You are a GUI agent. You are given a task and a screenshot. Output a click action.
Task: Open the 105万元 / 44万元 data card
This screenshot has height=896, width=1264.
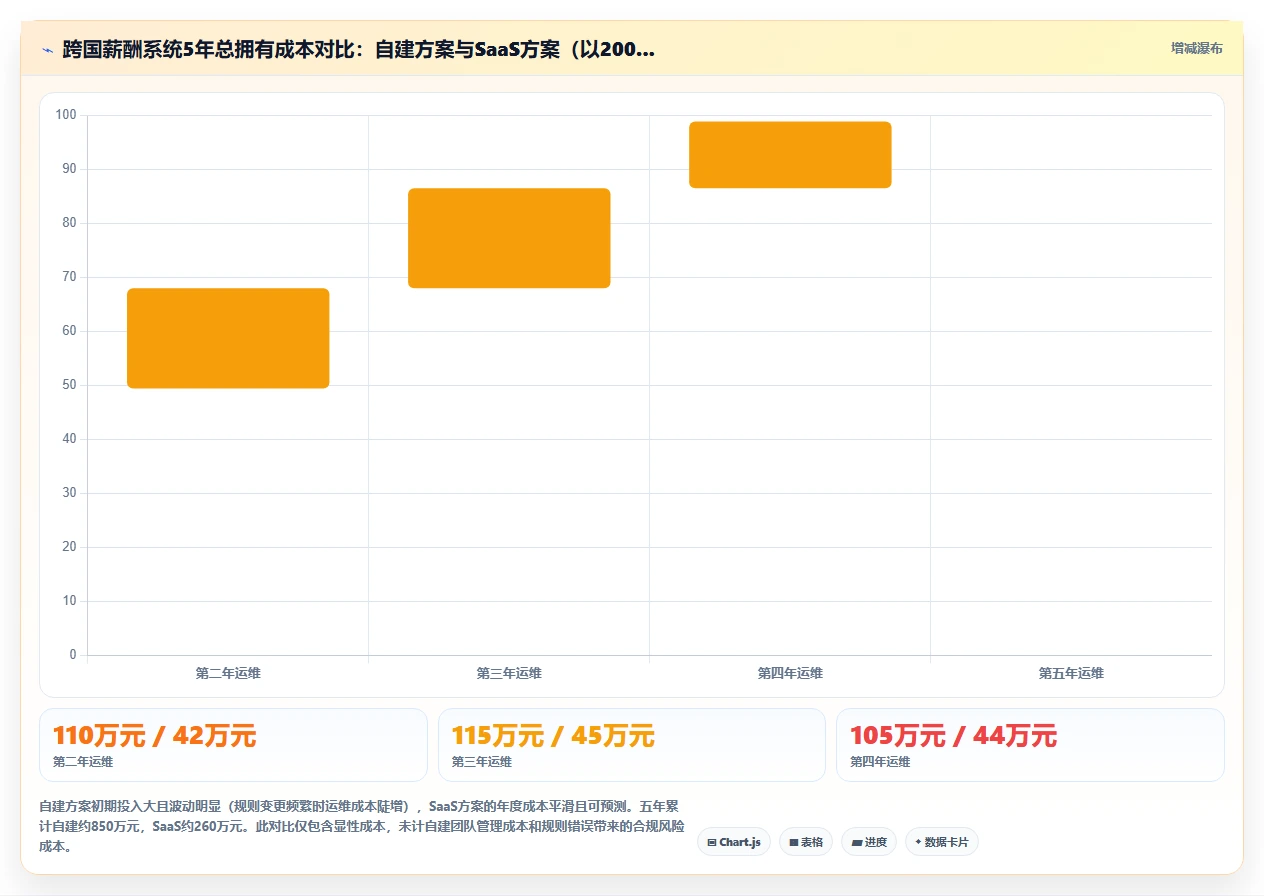tap(1030, 745)
